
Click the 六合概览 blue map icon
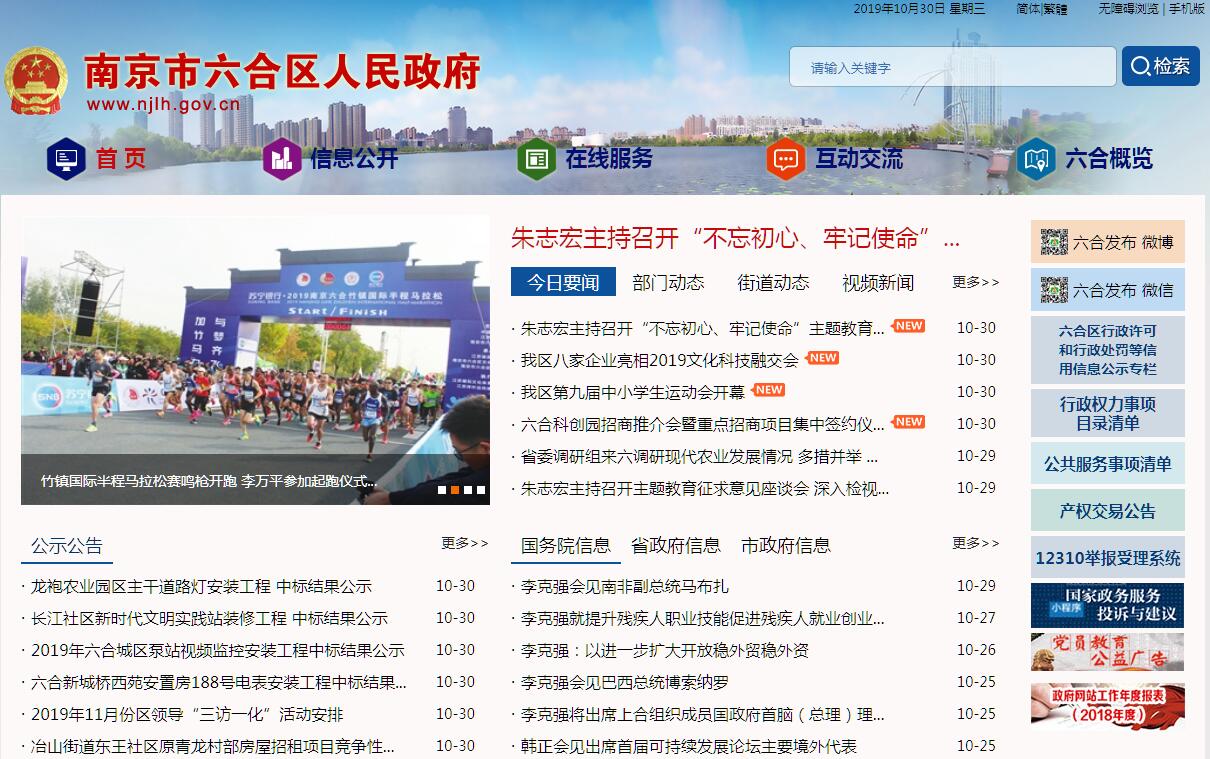pos(1036,159)
